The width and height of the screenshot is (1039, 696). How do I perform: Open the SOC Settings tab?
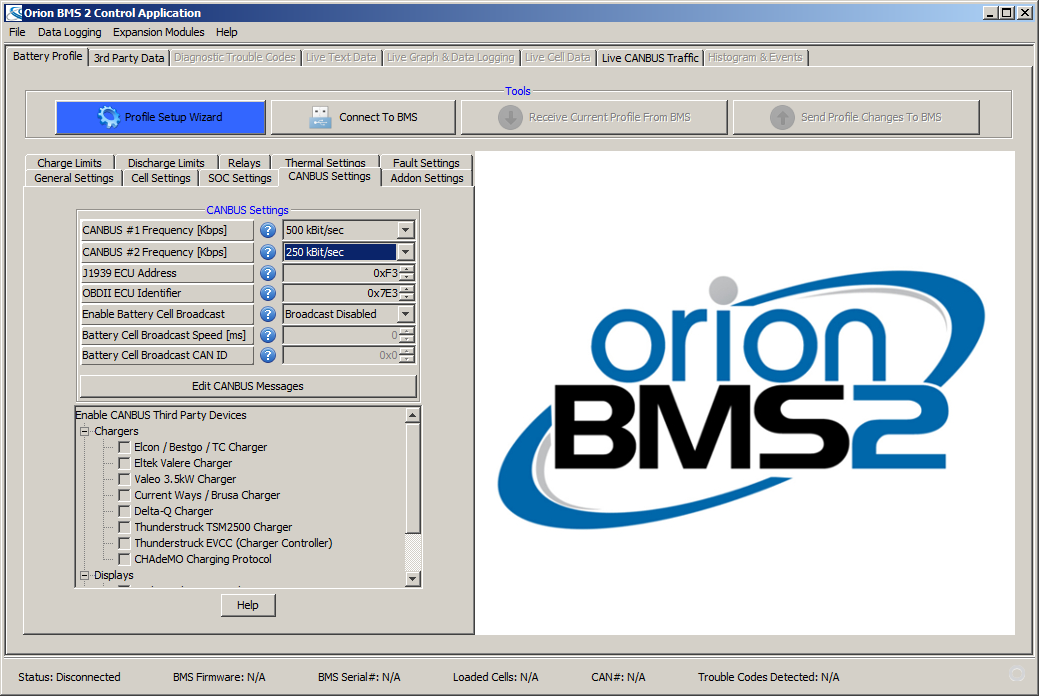(x=240, y=178)
